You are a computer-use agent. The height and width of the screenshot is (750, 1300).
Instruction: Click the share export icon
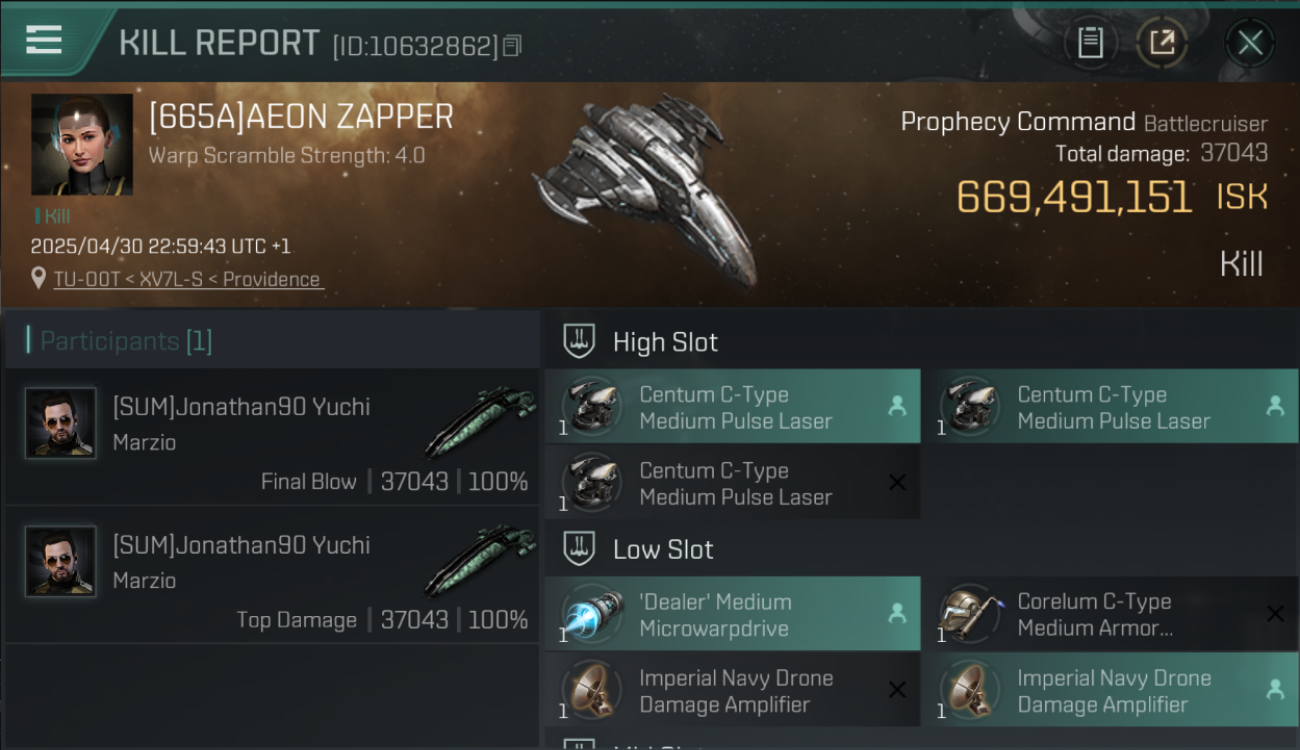1162,43
